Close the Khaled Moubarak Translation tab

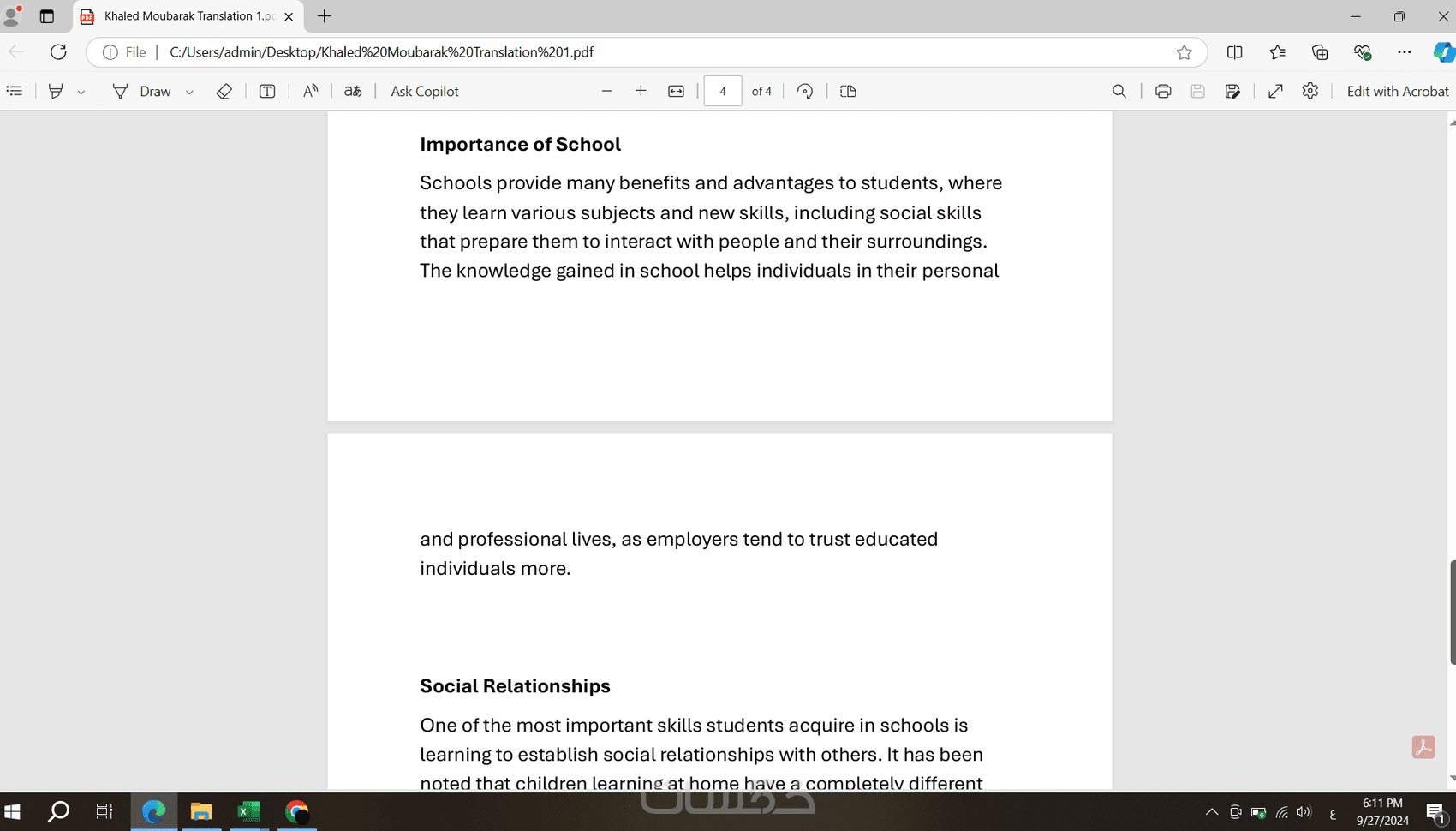tap(289, 16)
